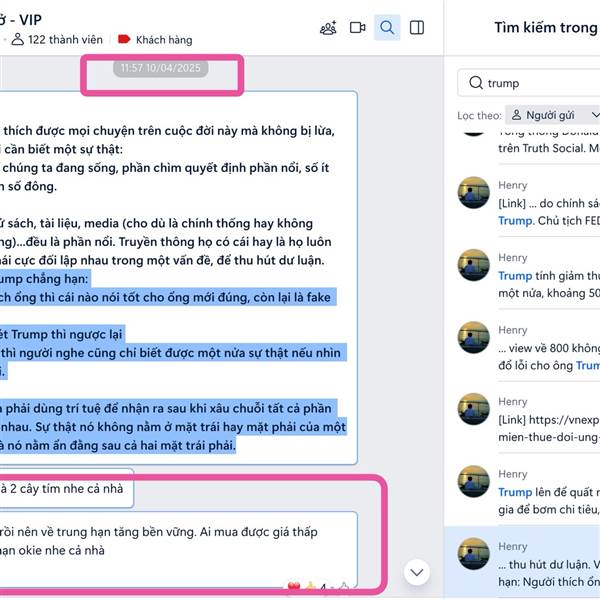The width and height of the screenshot is (600, 600).
Task: Click the search field containing trump
Action: pos(528,83)
